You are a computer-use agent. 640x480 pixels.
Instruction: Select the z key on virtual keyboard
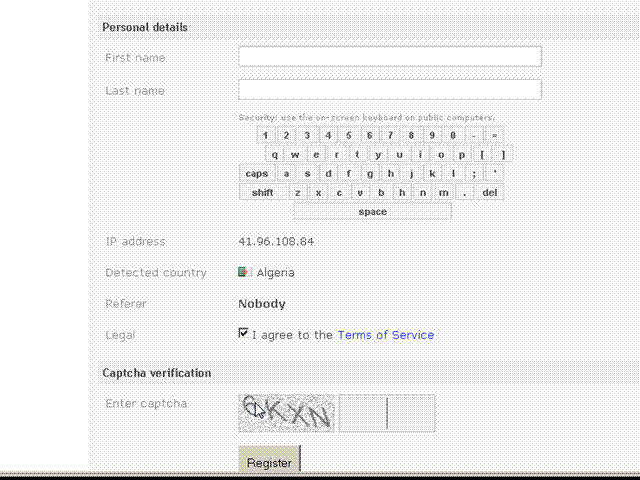(x=298, y=192)
